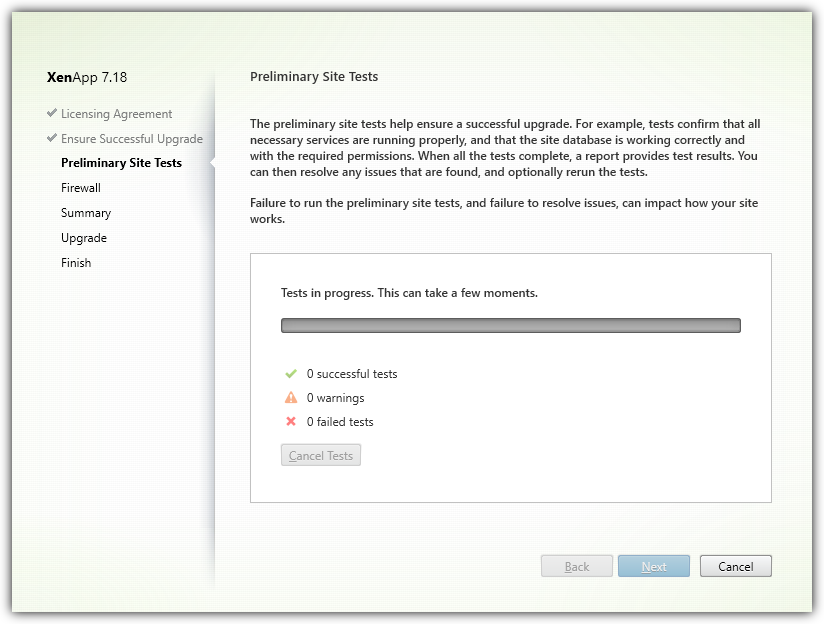Open the Firewall step
The height and width of the screenshot is (624, 824).
(x=81, y=188)
